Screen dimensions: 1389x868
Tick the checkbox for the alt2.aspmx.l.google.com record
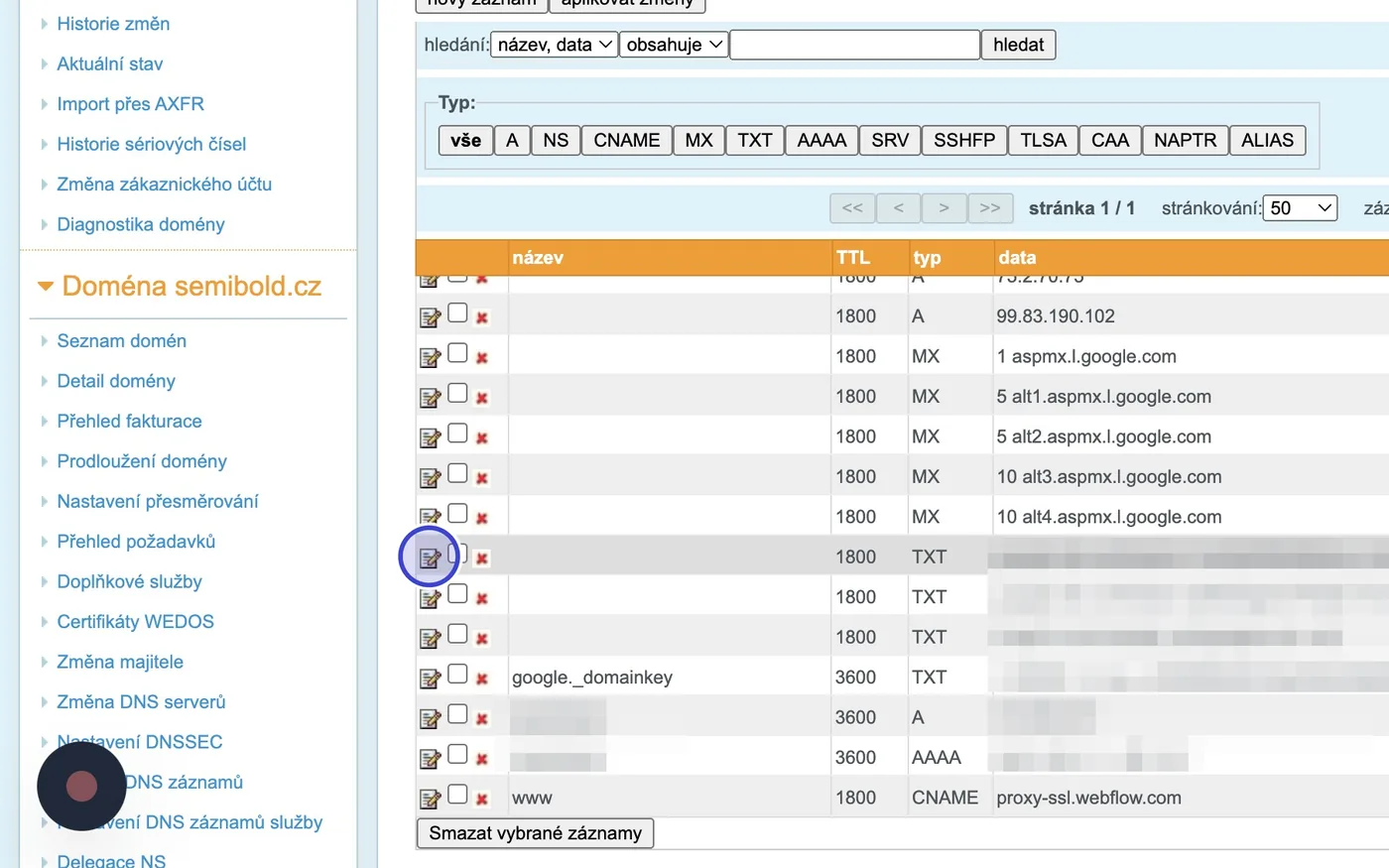pos(457,434)
